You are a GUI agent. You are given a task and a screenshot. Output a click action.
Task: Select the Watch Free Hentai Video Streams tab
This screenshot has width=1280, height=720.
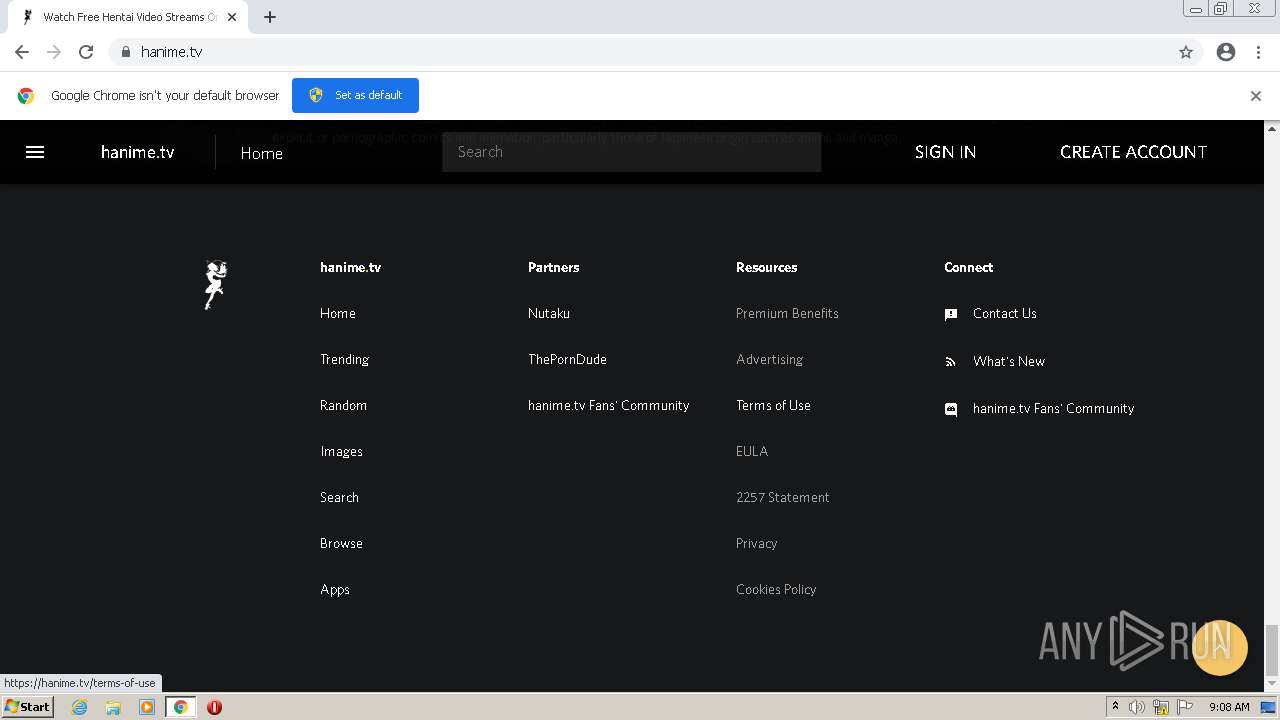128,17
